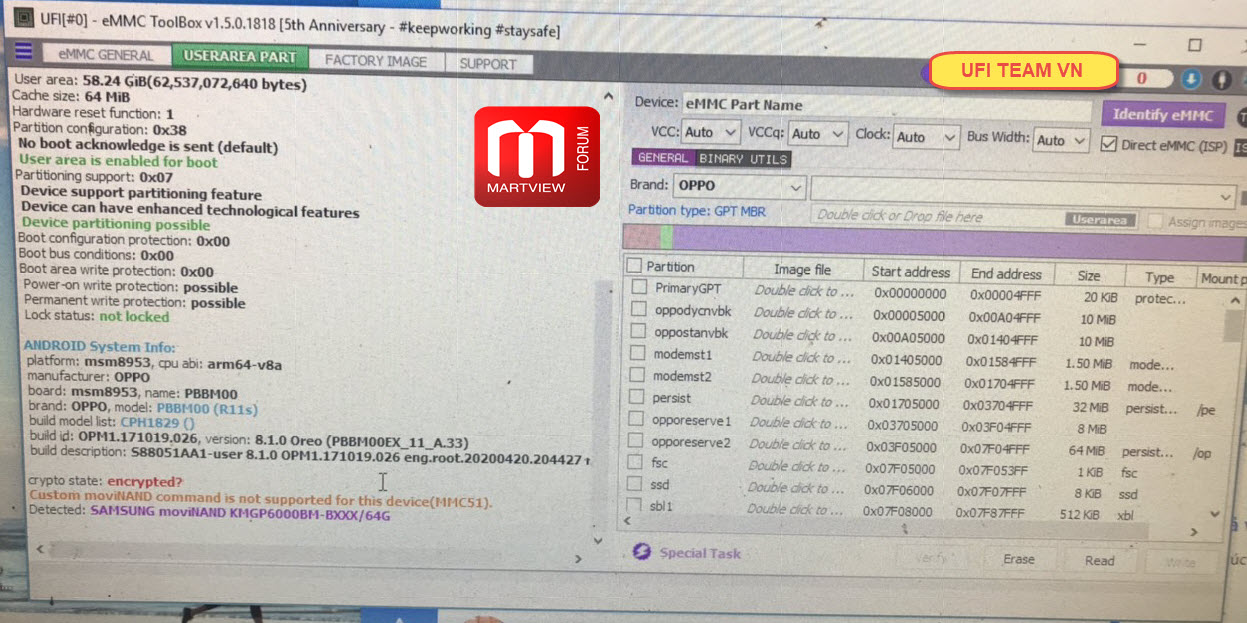Click the red segment of partition map
This screenshot has width=1247, height=623.
coord(641,236)
